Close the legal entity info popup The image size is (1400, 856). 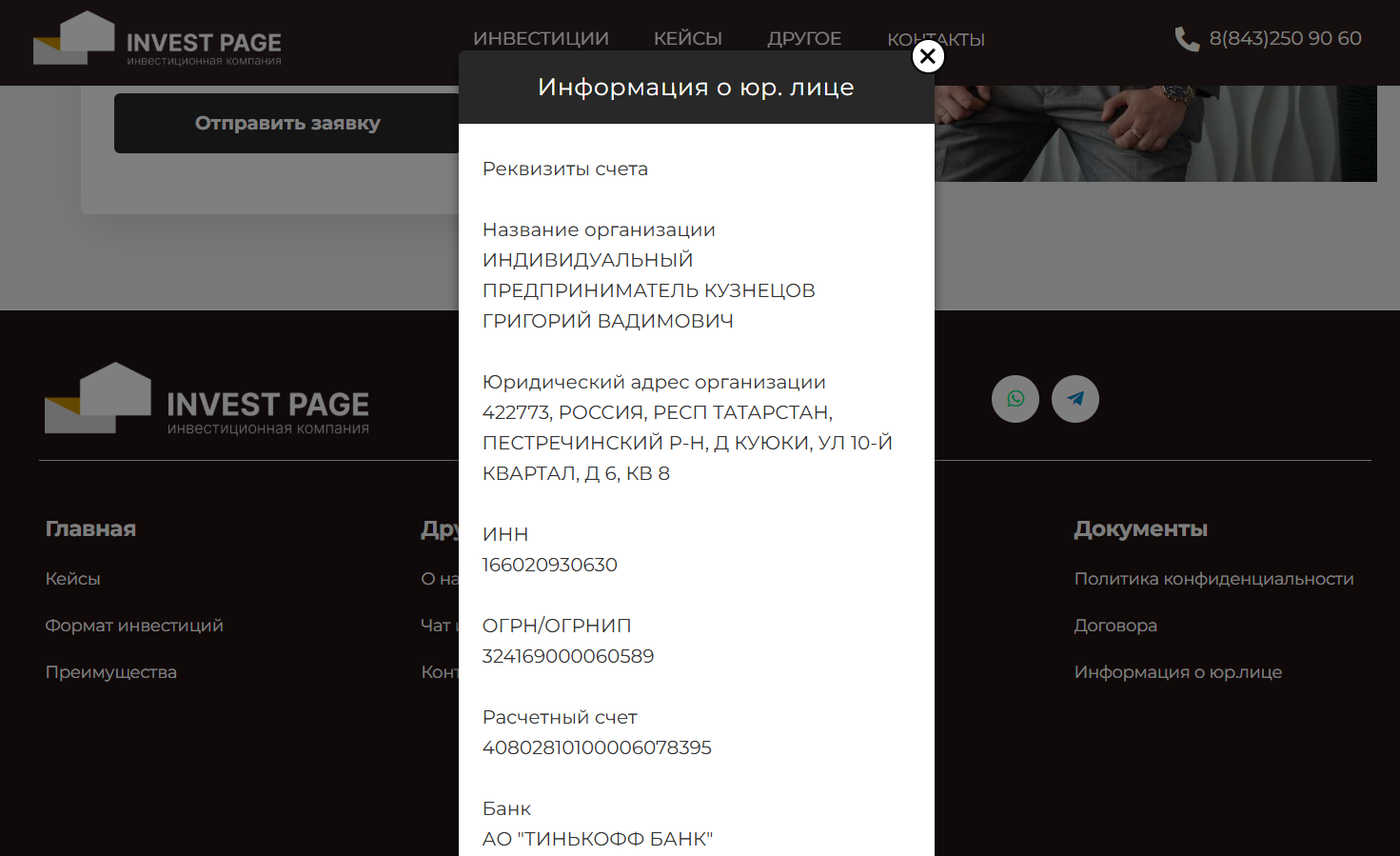(x=928, y=56)
